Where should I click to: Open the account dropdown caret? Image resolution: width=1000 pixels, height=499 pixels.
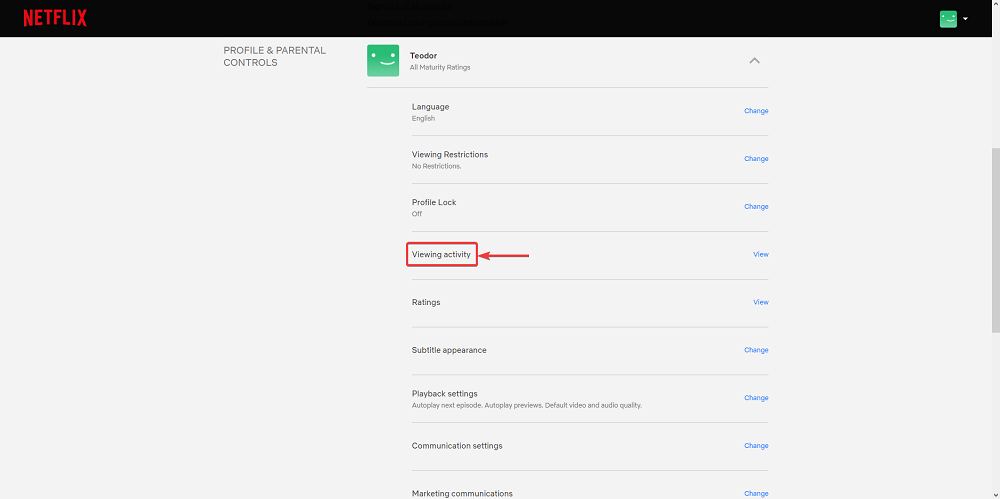[x=966, y=19]
